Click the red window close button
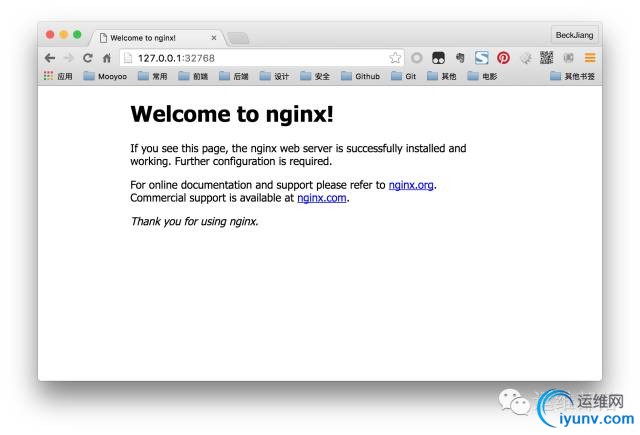This screenshot has height=435, width=640. [50, 35]
